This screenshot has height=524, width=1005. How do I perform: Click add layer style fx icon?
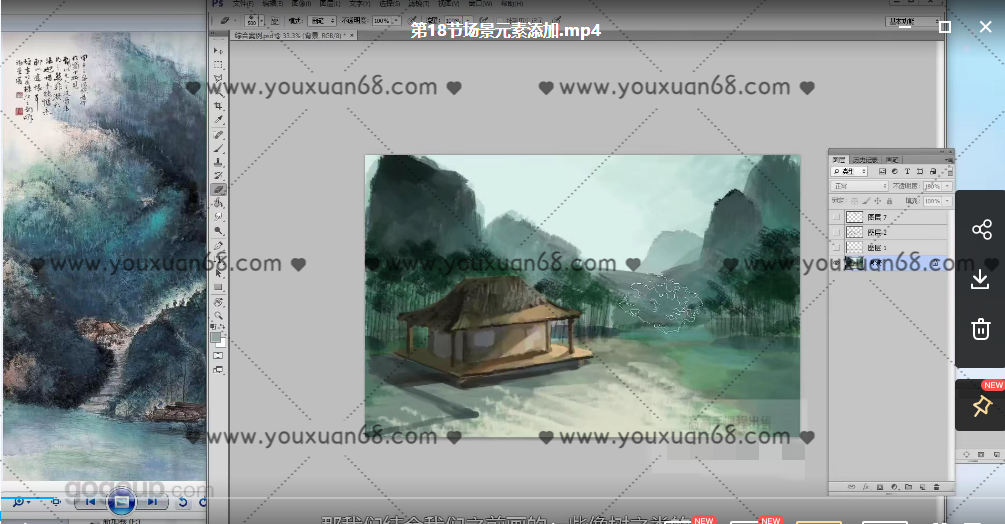click(x=866, y=487)
